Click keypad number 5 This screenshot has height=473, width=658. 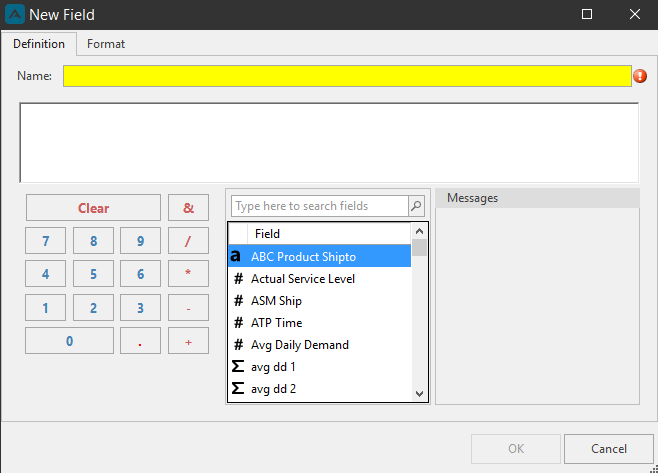click(93, 274)
